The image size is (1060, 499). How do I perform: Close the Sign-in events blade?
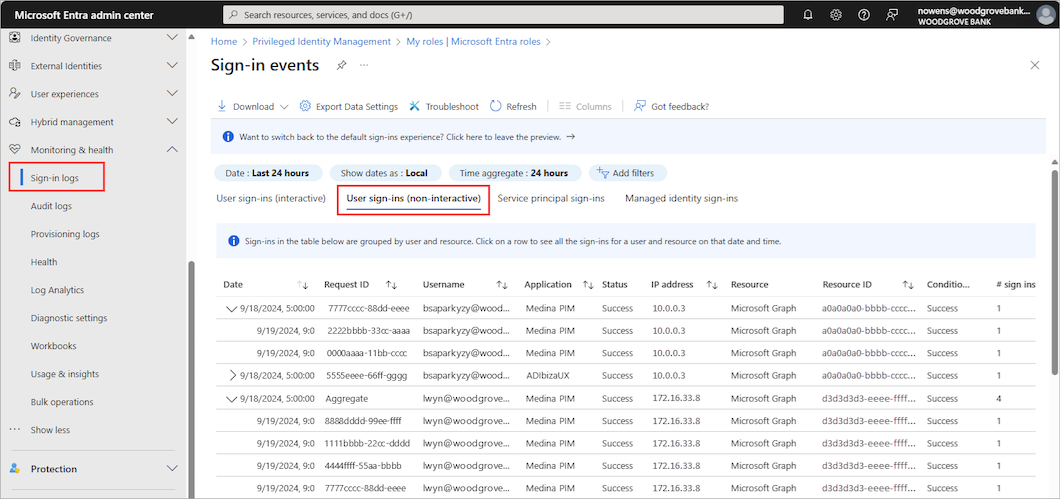point(1034,65)
